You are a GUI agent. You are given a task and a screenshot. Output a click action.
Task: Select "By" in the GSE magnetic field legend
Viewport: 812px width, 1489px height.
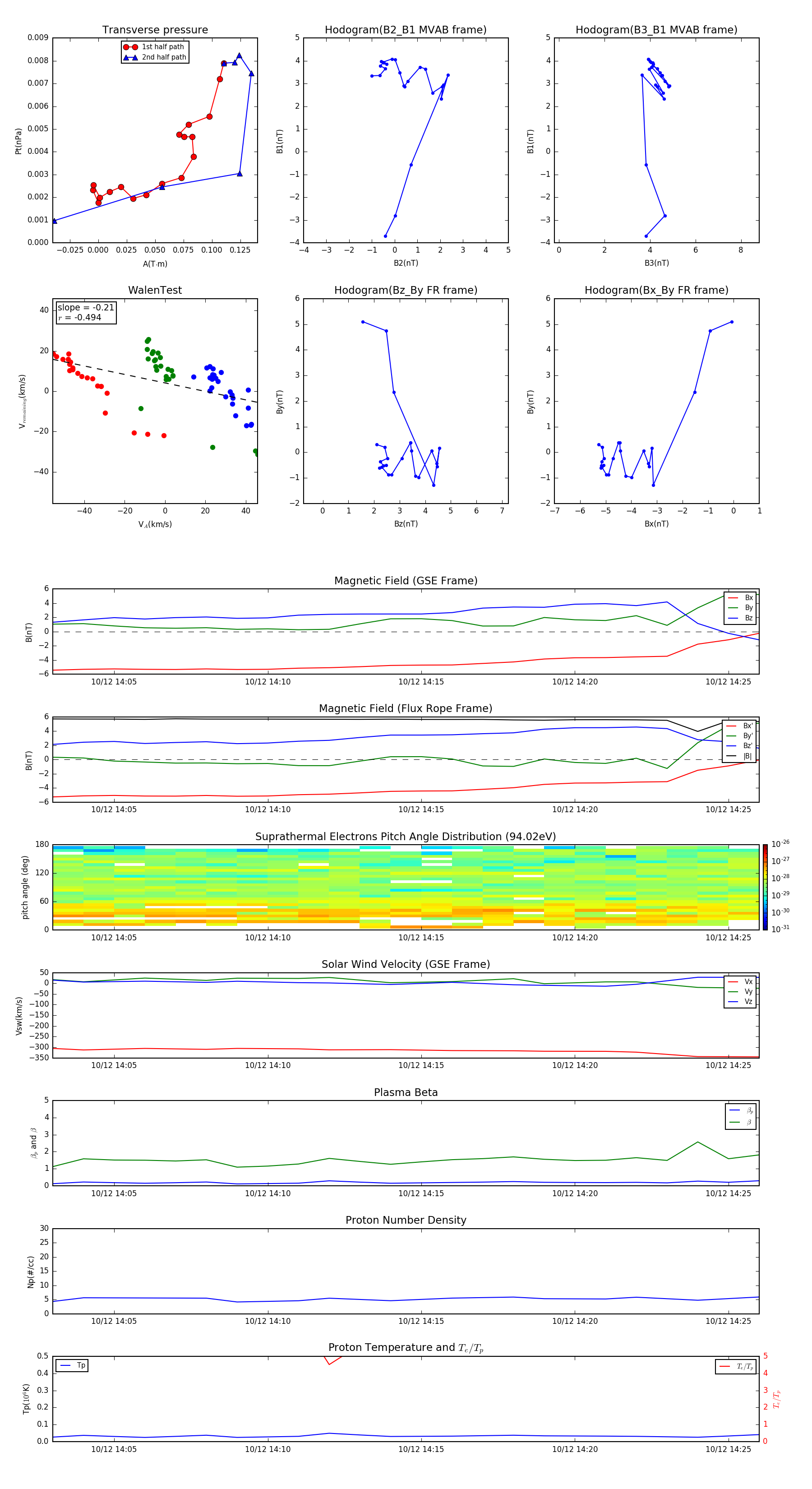coord(740,608)
